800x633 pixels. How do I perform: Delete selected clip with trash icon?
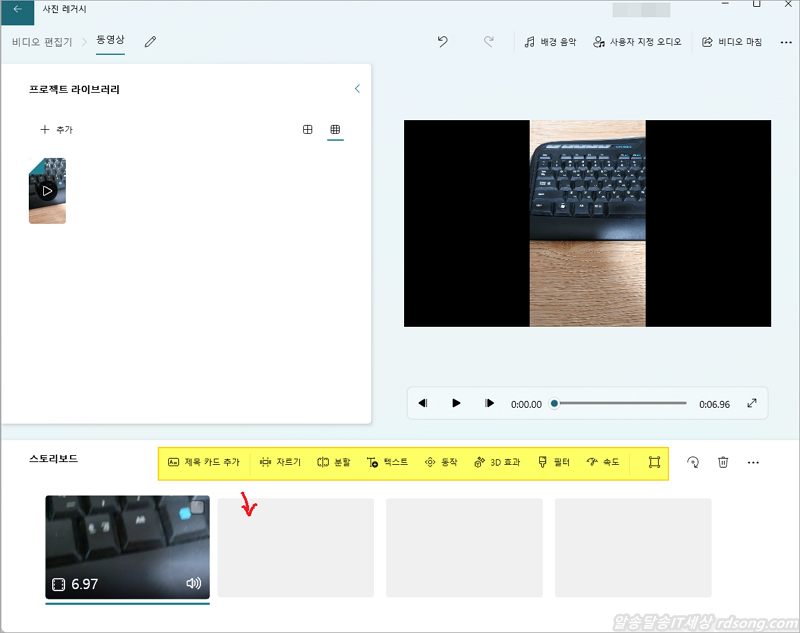(723, 462)
